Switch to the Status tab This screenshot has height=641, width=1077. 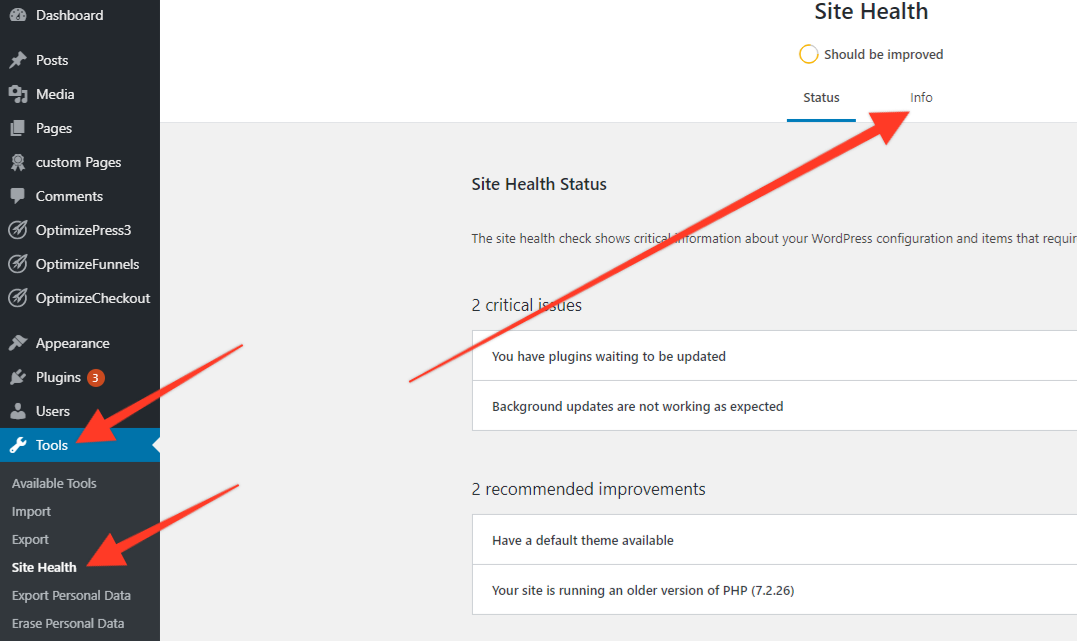pos(821,98)
